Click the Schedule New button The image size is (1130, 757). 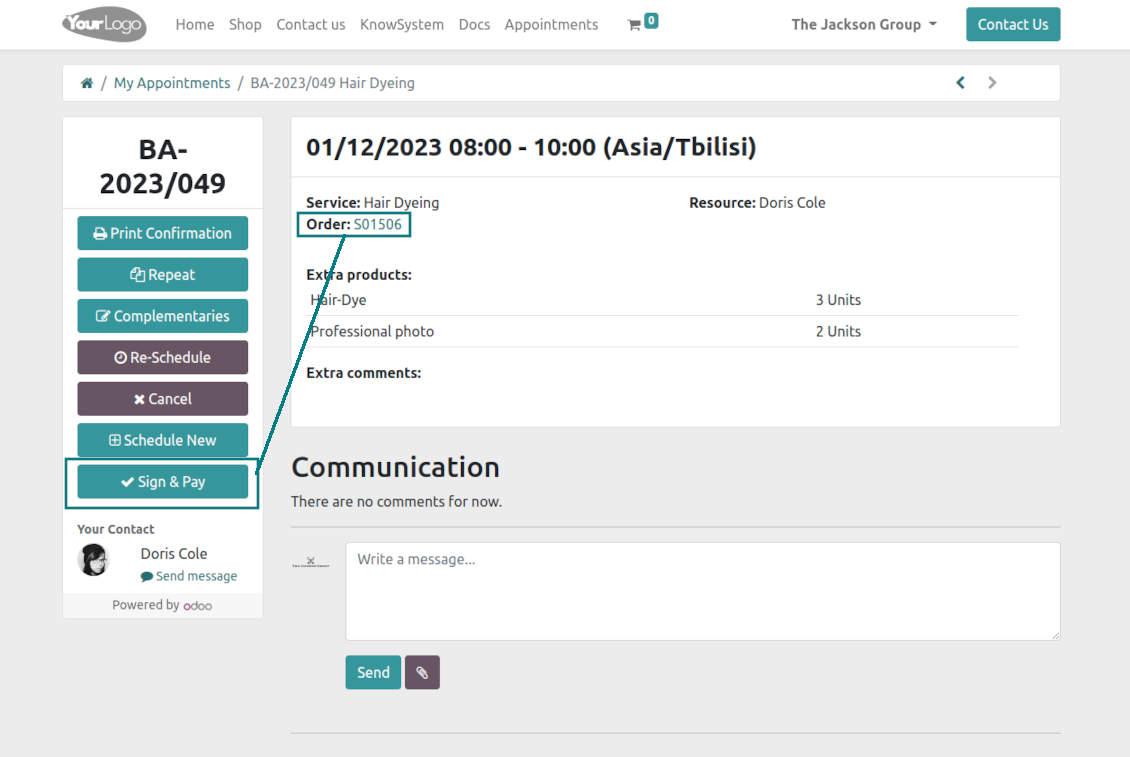(x=163, y=440)
